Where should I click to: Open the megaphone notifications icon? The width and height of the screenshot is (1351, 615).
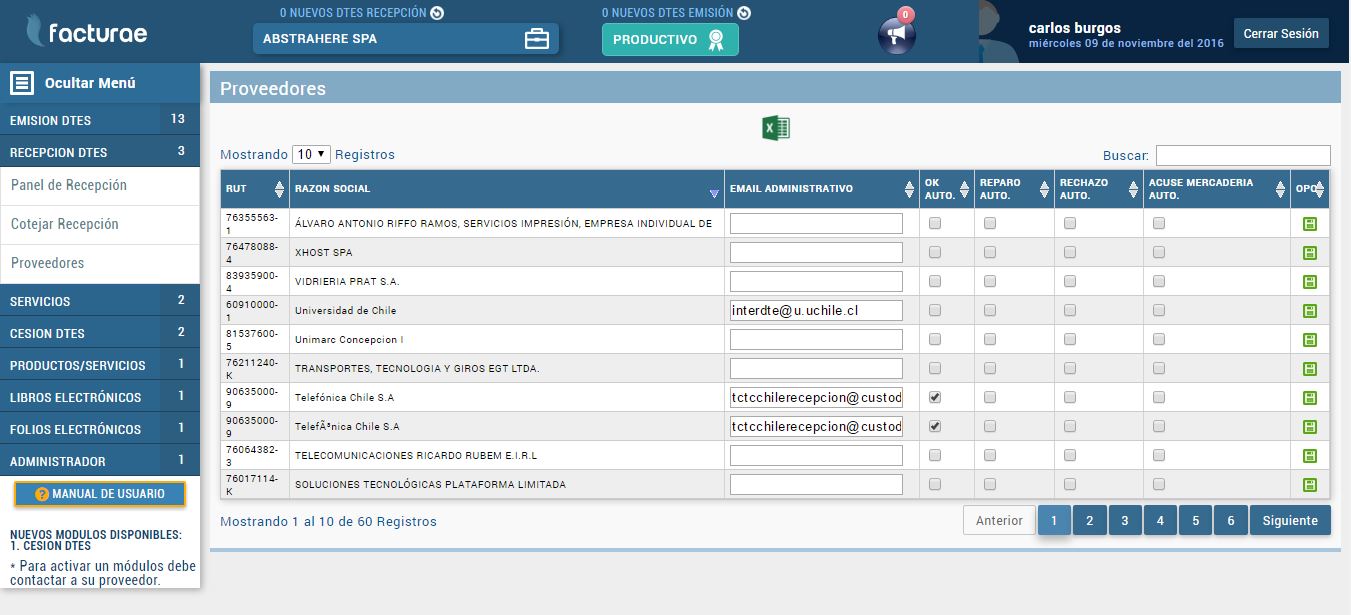point(896,36)
